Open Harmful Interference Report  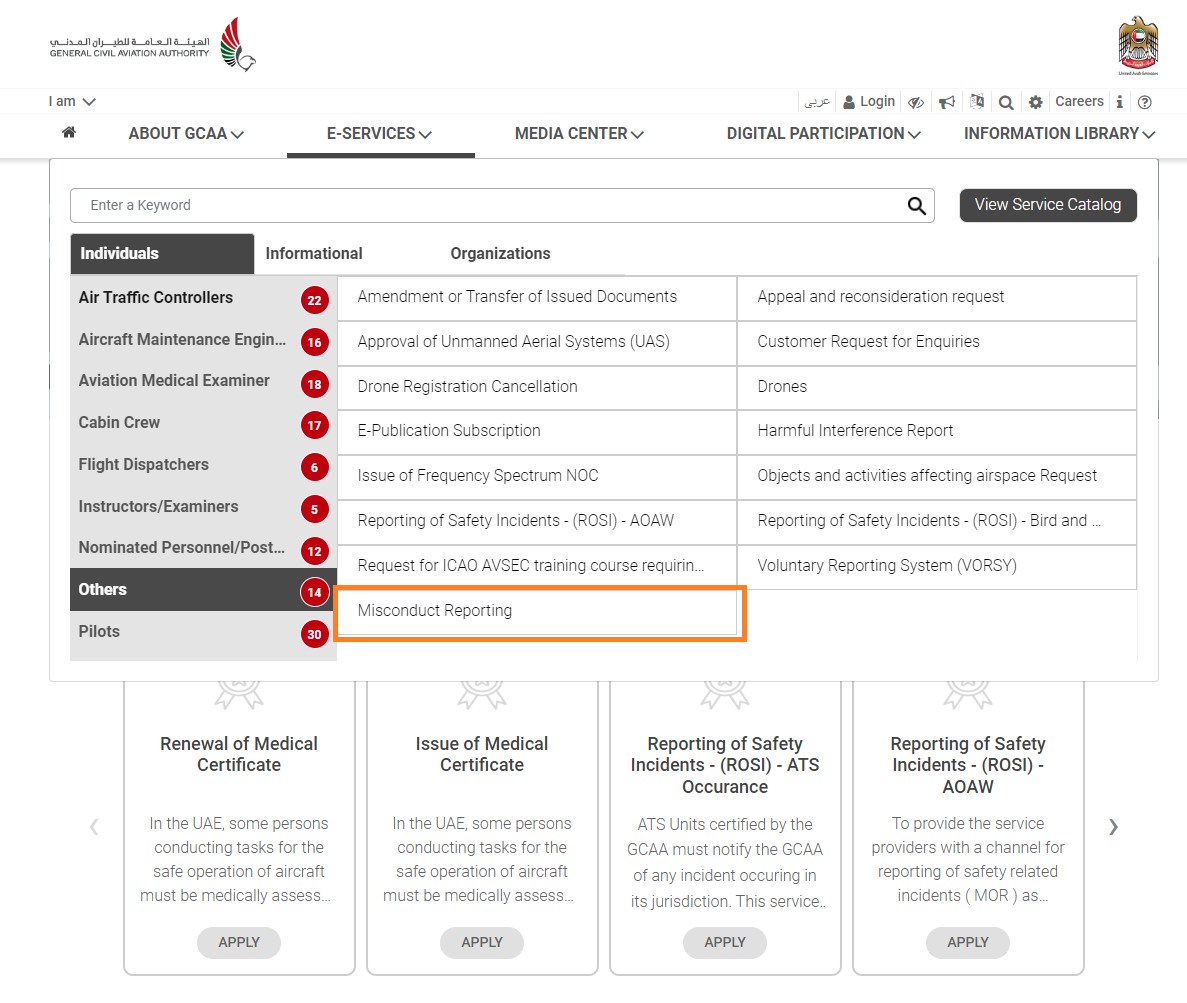[x=936, y=431]
